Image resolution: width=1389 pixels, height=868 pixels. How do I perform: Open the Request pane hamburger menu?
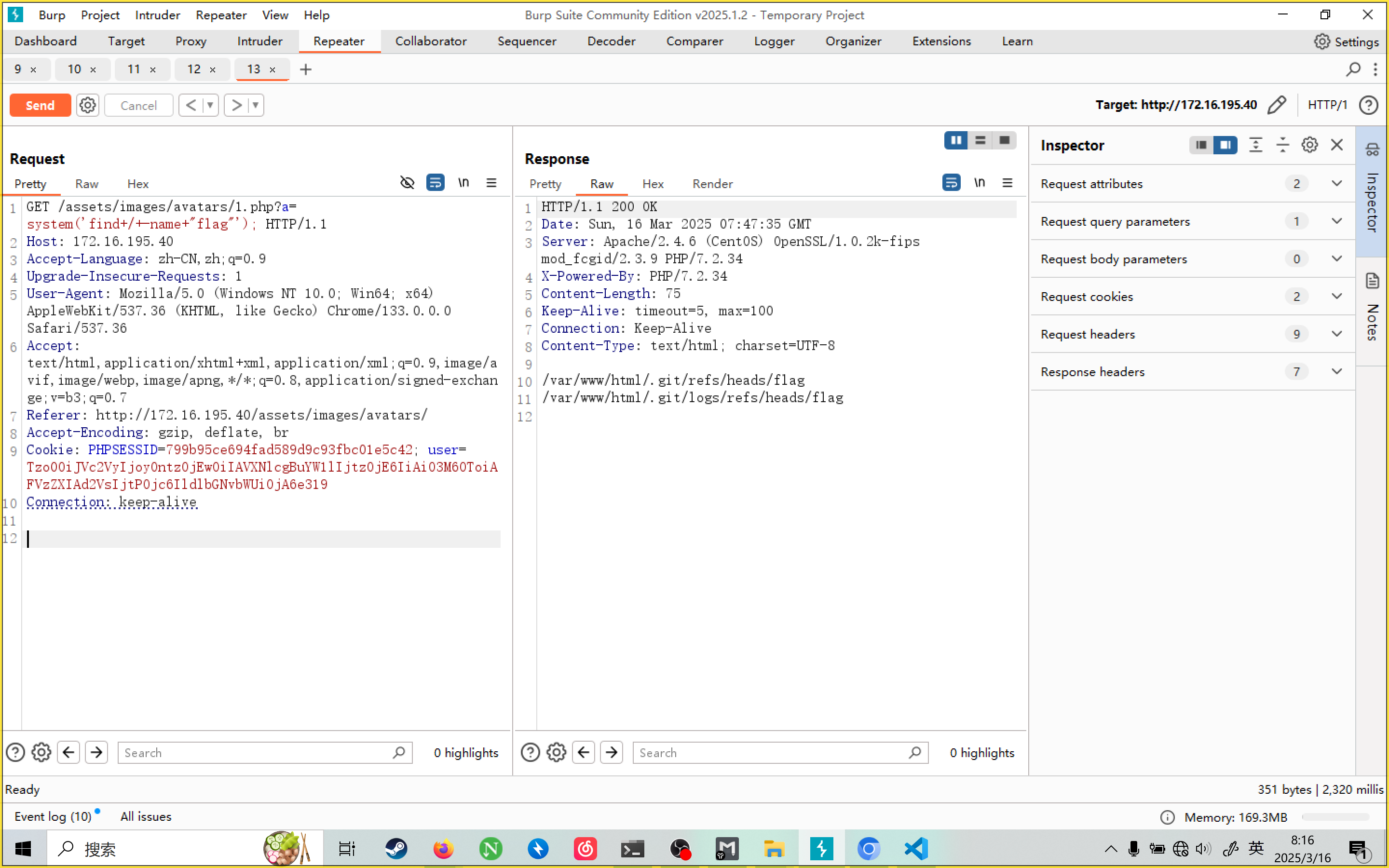[491, 183]
